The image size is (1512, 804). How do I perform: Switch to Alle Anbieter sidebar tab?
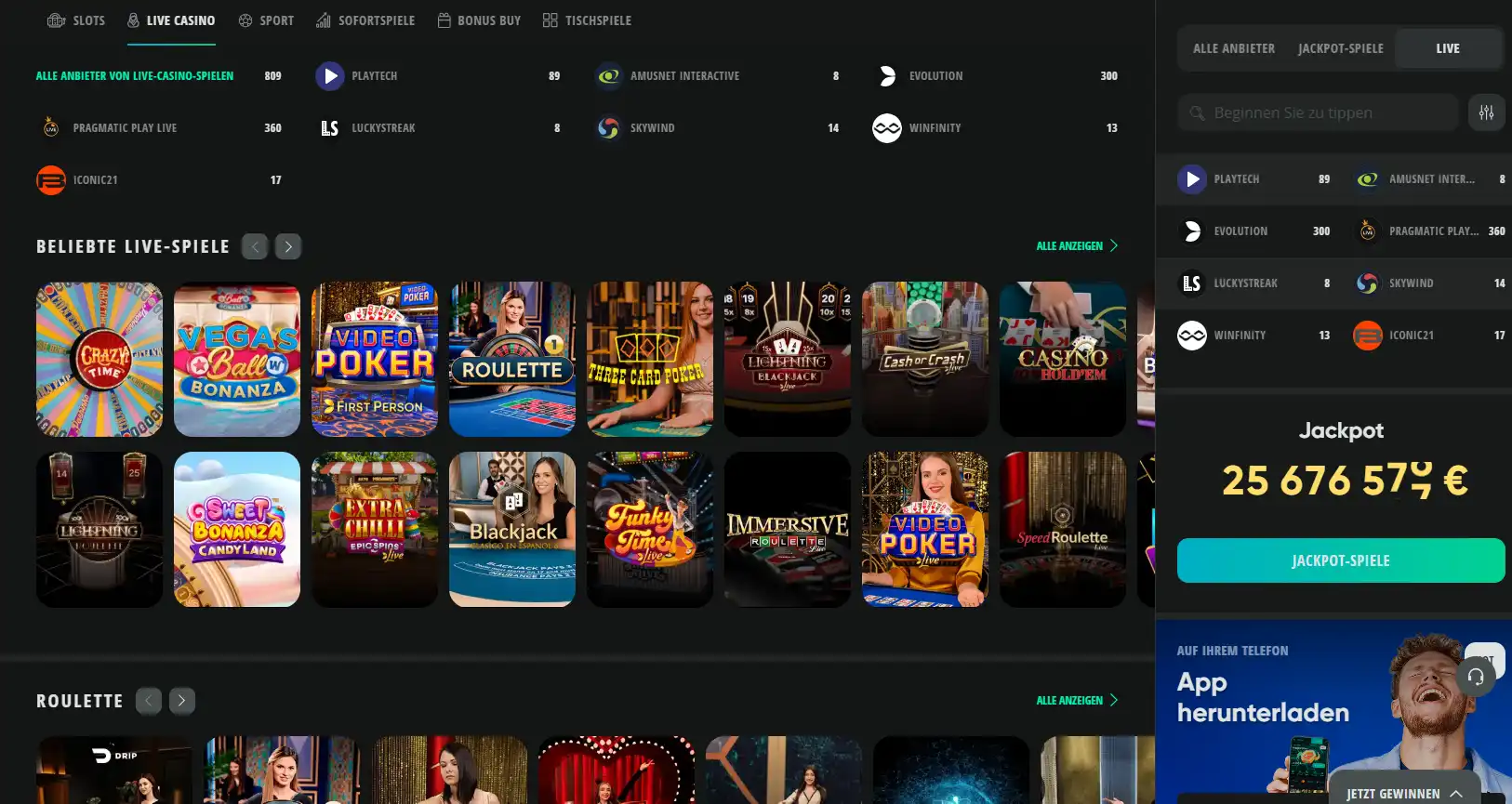click(x=1234, y=48)
